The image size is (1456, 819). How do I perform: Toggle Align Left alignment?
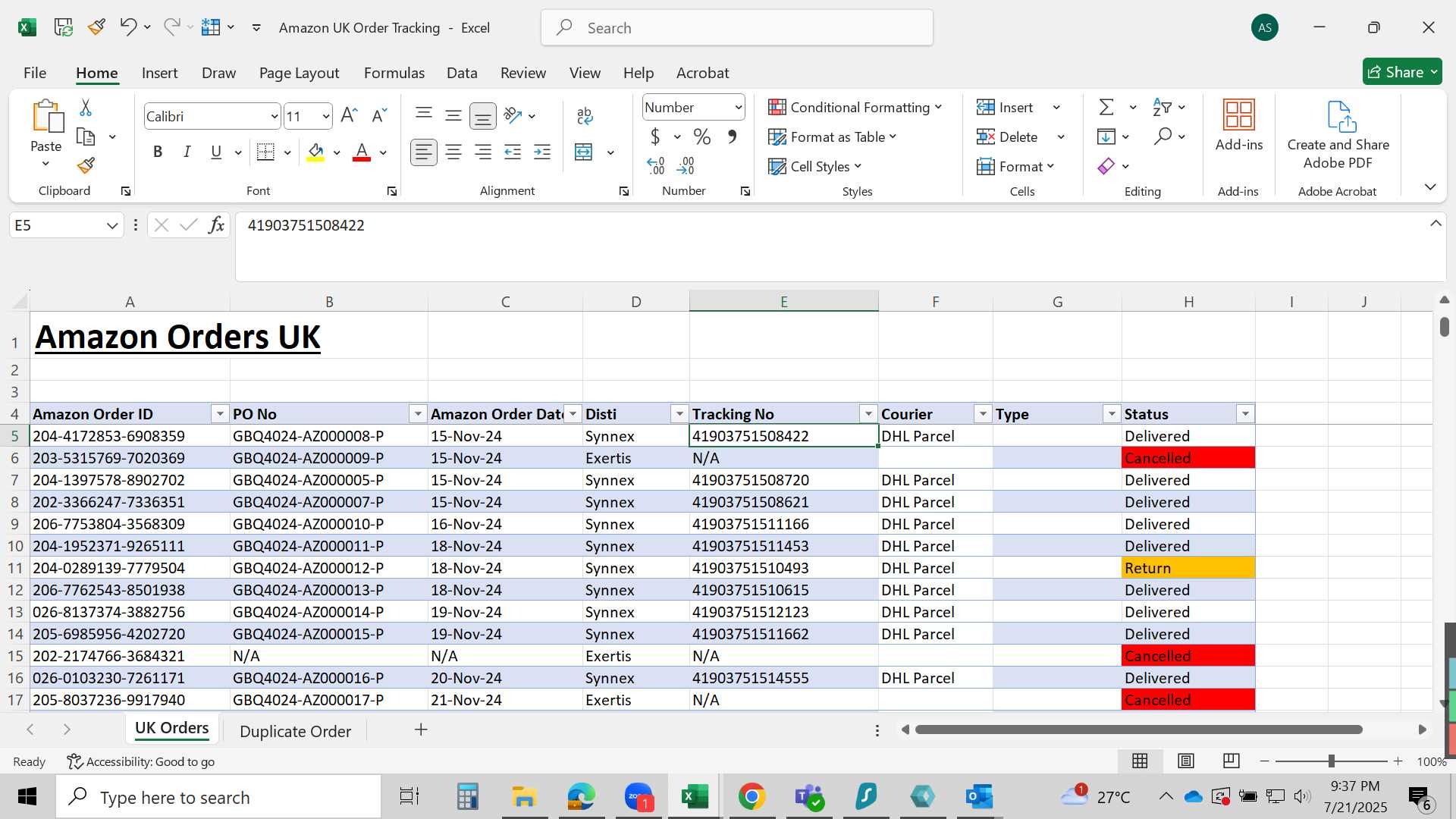tap(424, 152)
